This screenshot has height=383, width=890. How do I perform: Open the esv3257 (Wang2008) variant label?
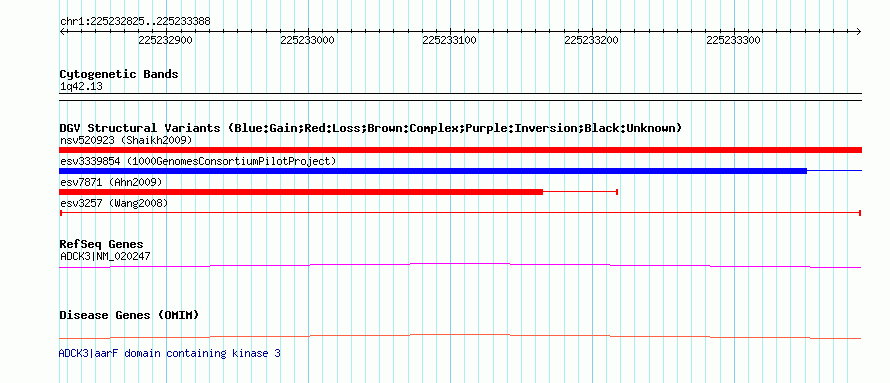[114, 203]
